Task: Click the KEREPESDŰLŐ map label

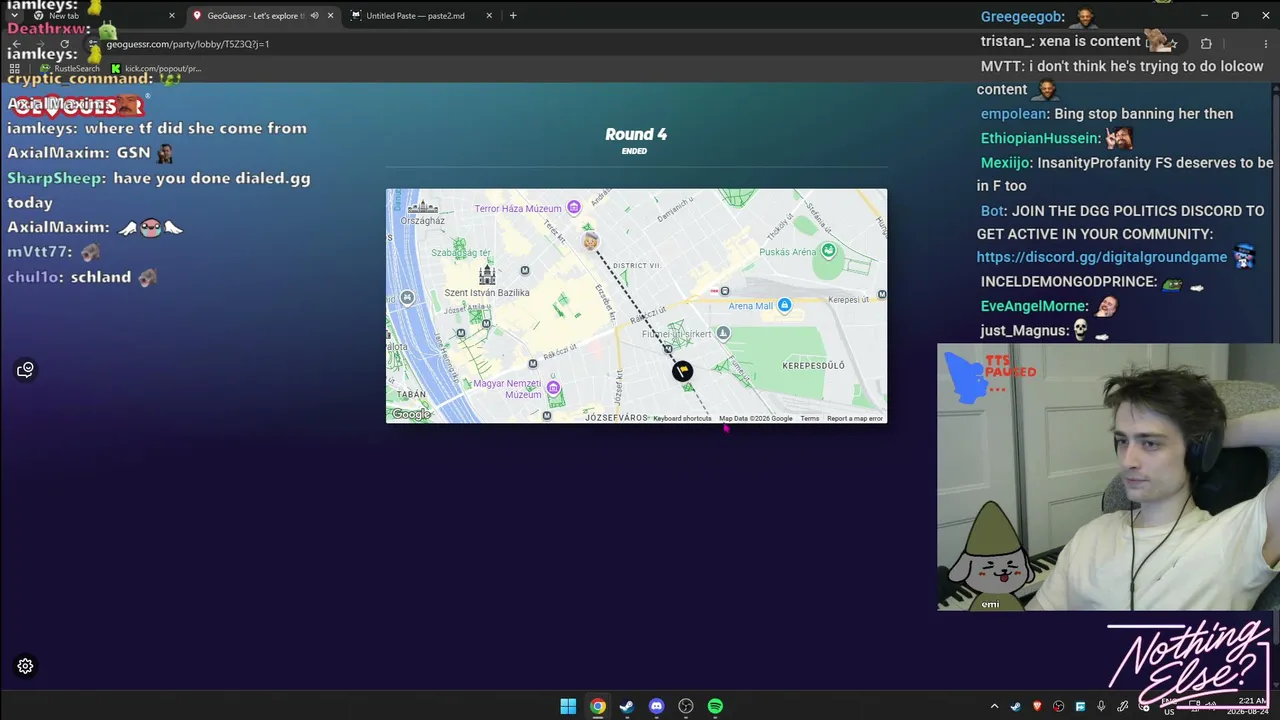Action: point(813,365)
